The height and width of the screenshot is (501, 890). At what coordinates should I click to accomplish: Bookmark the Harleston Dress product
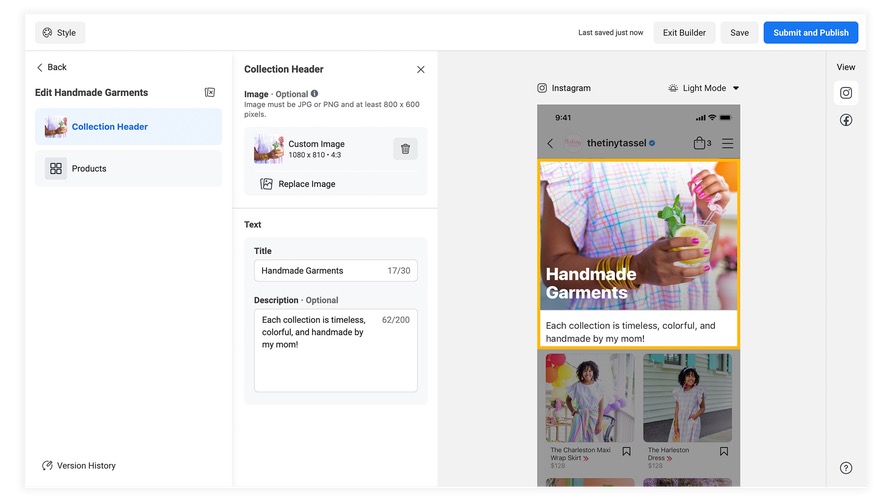tap(724, 452)
